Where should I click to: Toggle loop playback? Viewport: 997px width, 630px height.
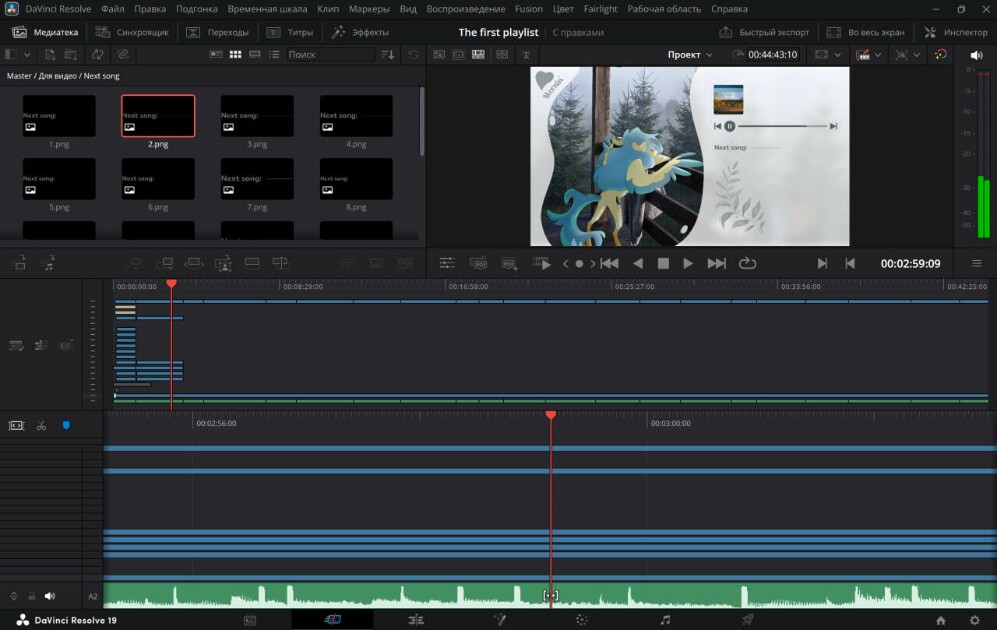coord(748,263)
